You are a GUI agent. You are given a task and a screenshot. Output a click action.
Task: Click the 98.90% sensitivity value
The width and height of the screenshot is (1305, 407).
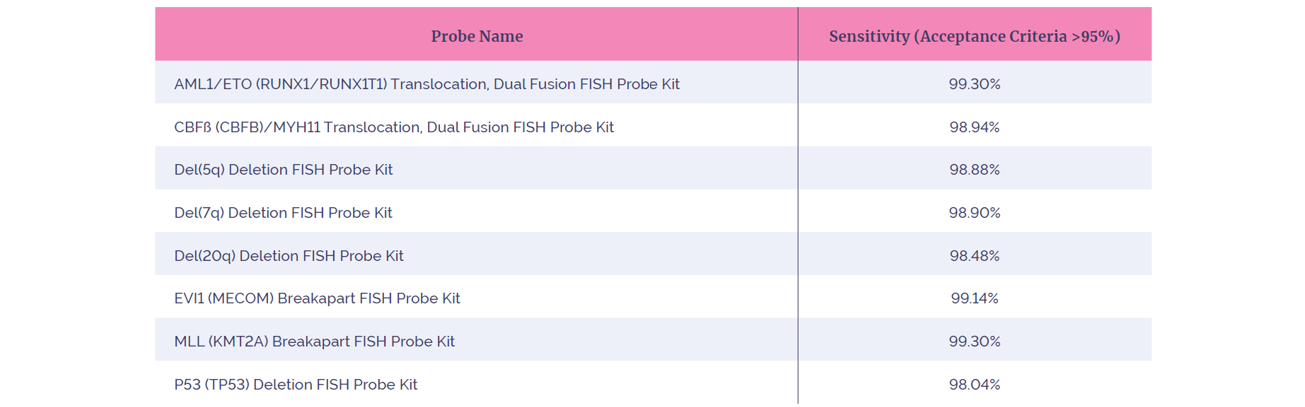975,213
